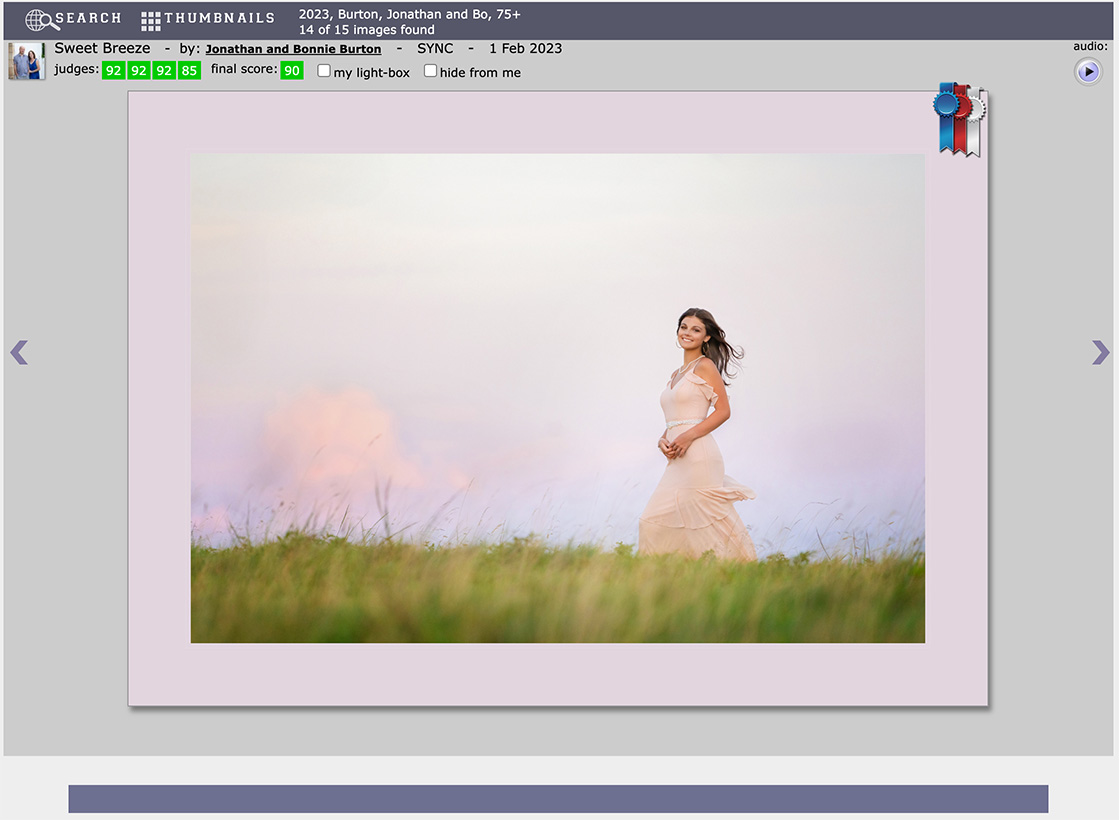
Task: Tick the hide from me checkbox
Action: coord(431,71)
